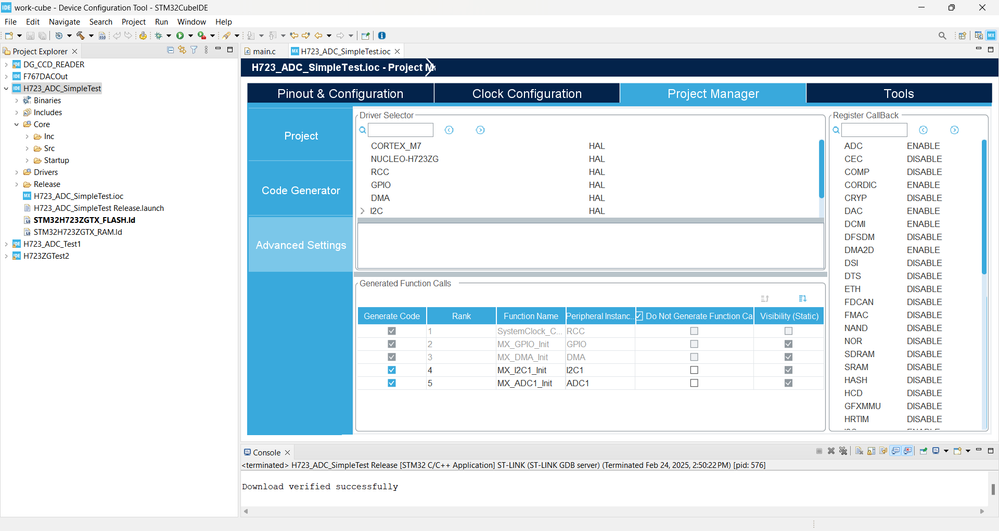999x531 pixels.
Task: Click the New project toolbar icon
Action: [9, 36]
